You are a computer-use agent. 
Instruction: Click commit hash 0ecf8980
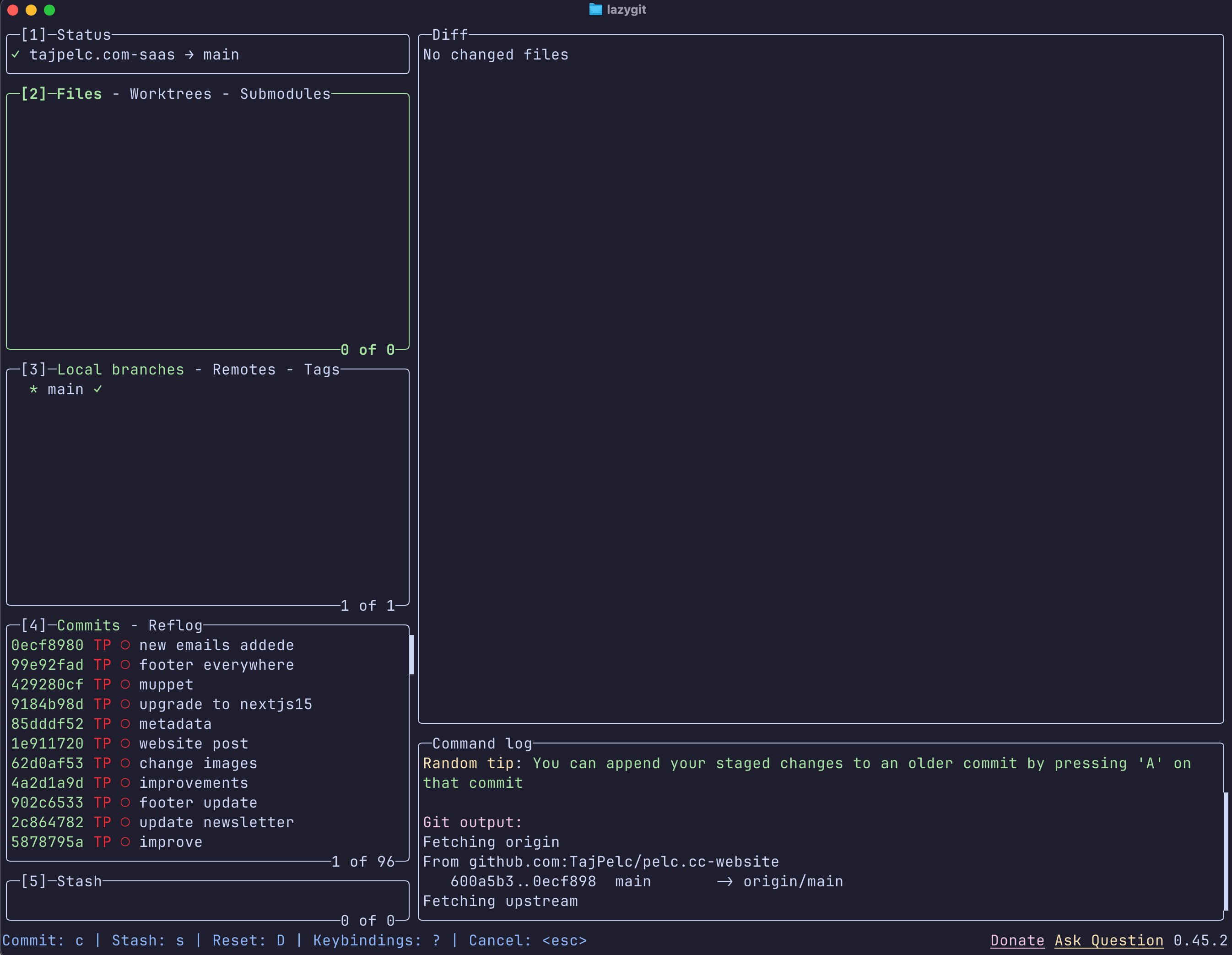point(48,645)
